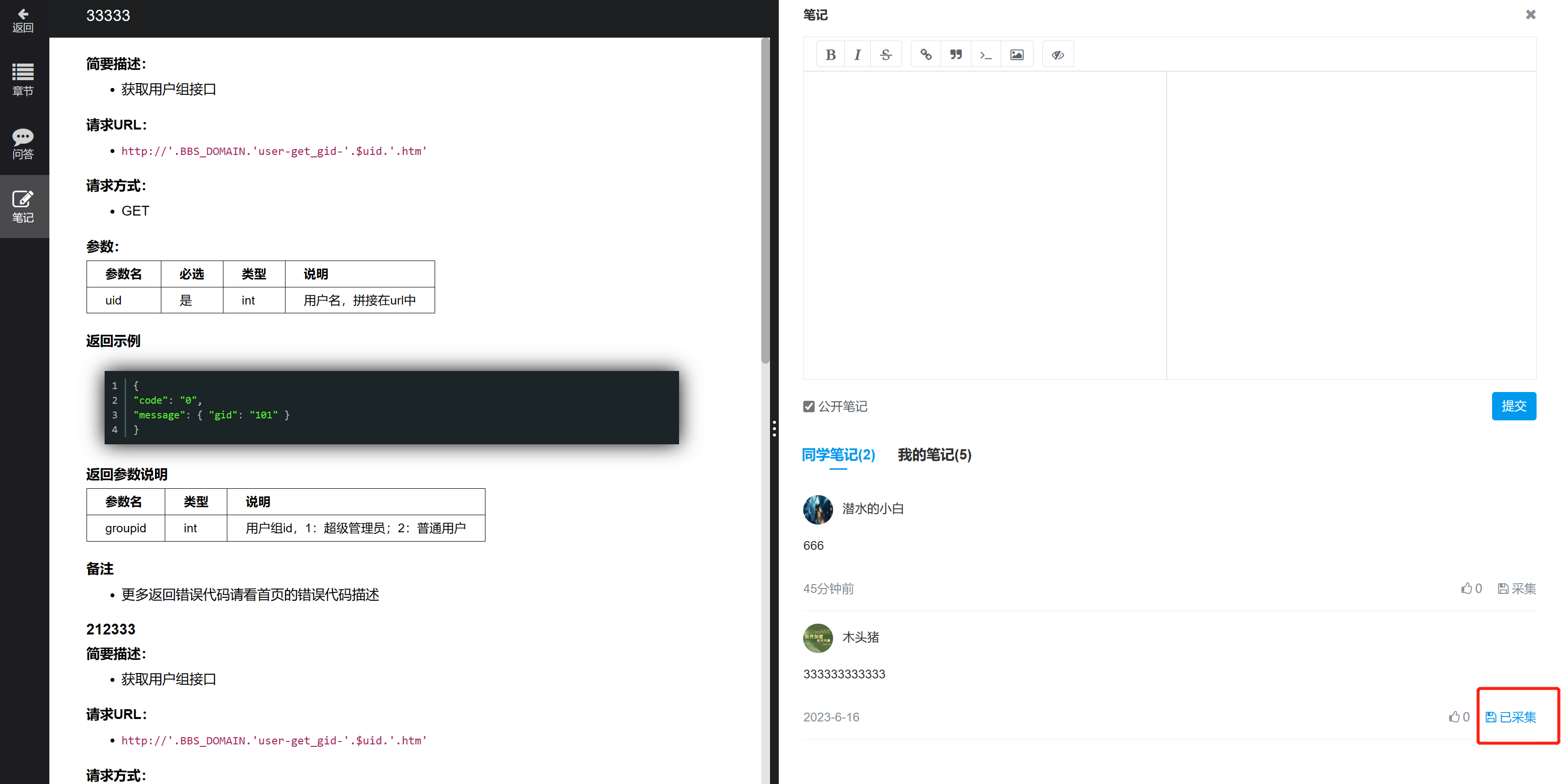Insert a code block in note

tap(985, 55)
